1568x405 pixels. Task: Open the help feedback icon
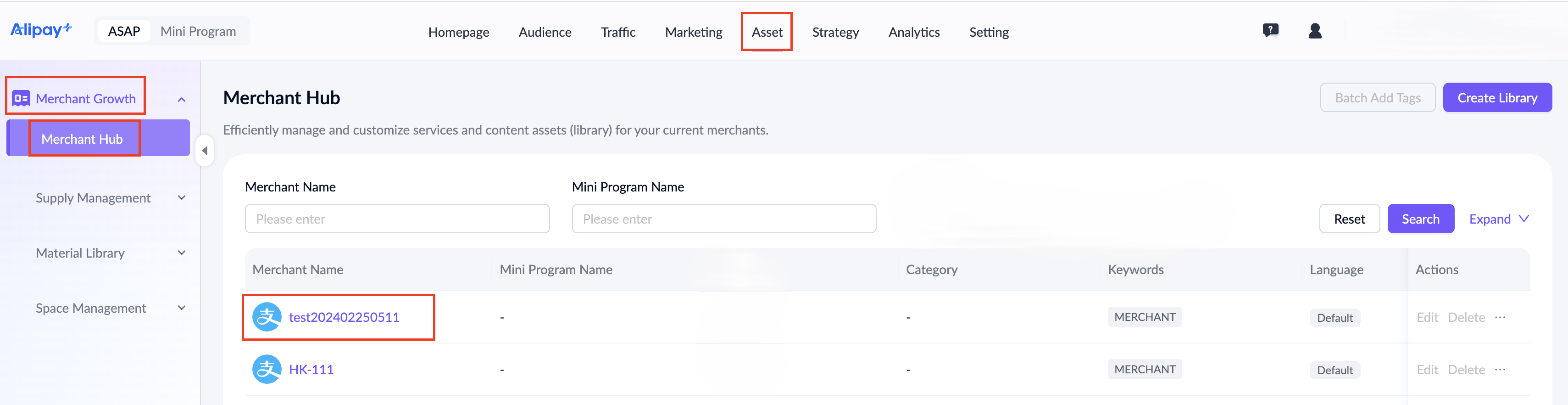point(1270,30)
